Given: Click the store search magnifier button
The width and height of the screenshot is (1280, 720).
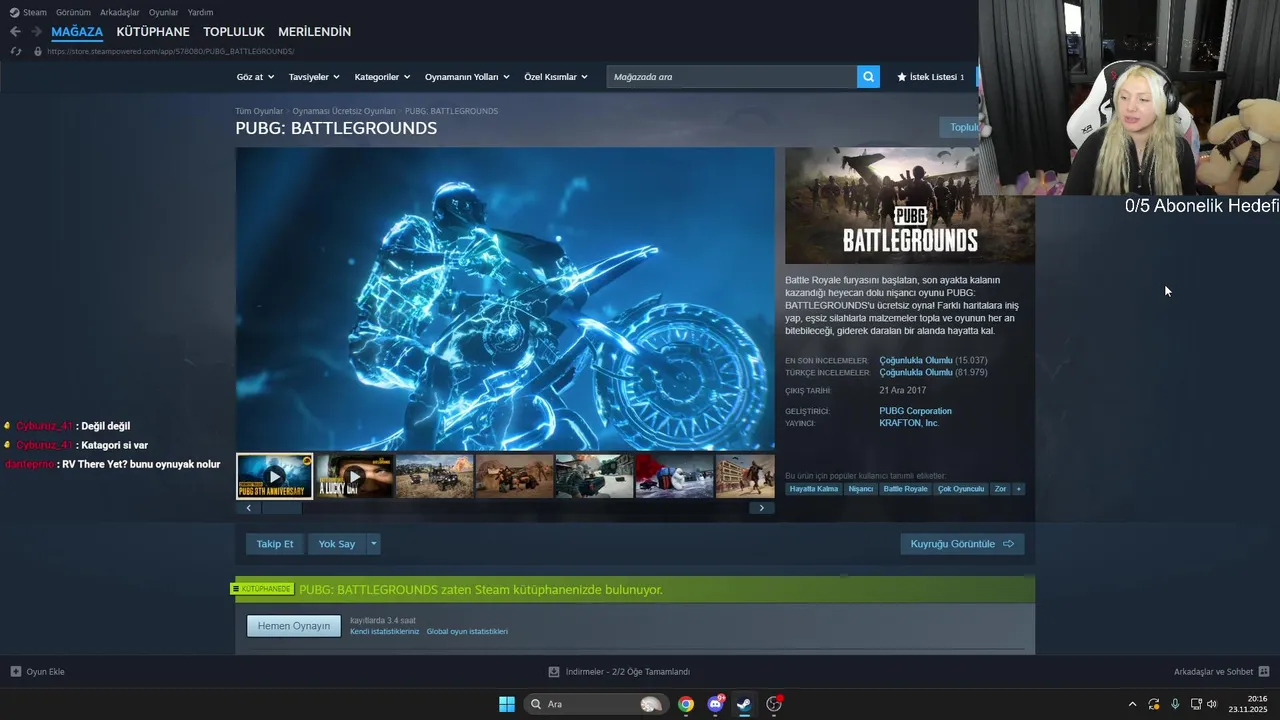Looking at the screenshot, I should point(868,77).
